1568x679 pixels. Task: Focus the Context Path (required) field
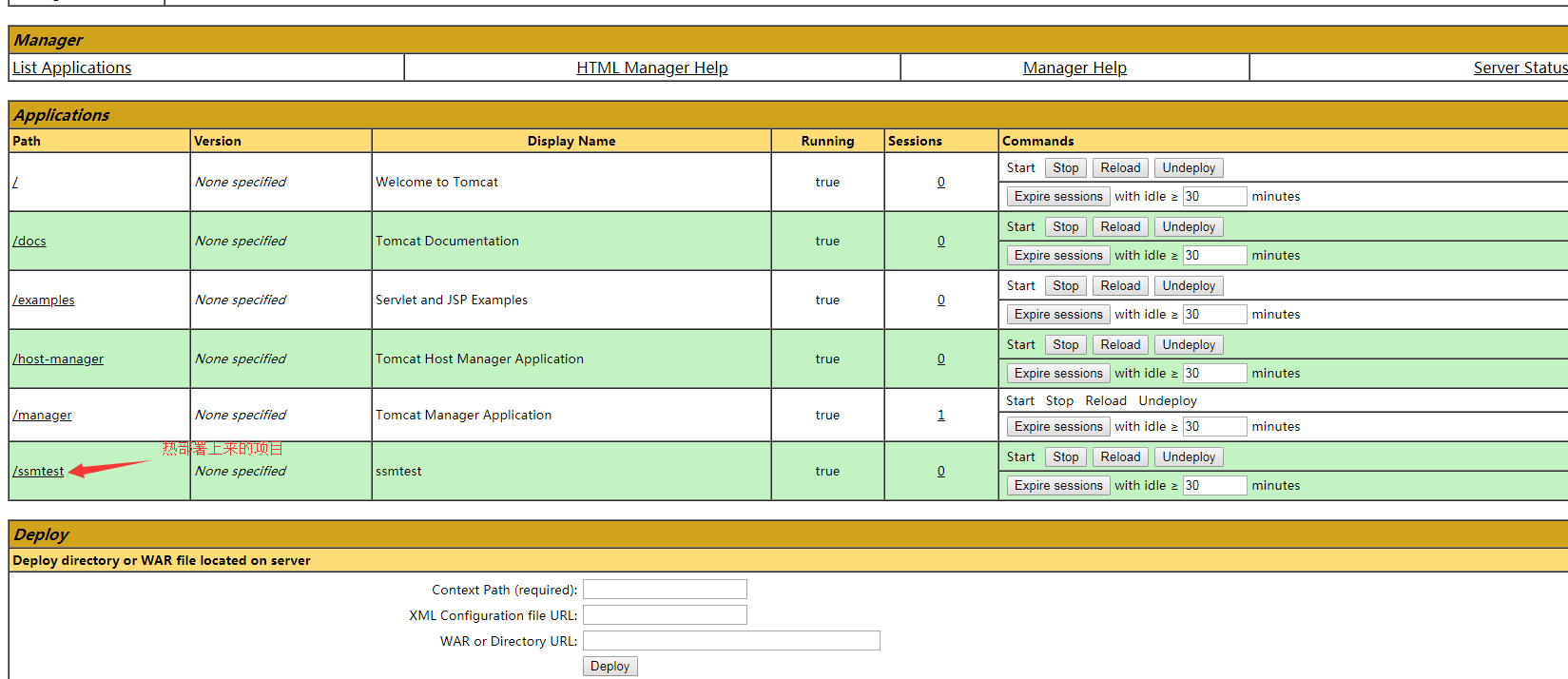click(x=665, y=590)
